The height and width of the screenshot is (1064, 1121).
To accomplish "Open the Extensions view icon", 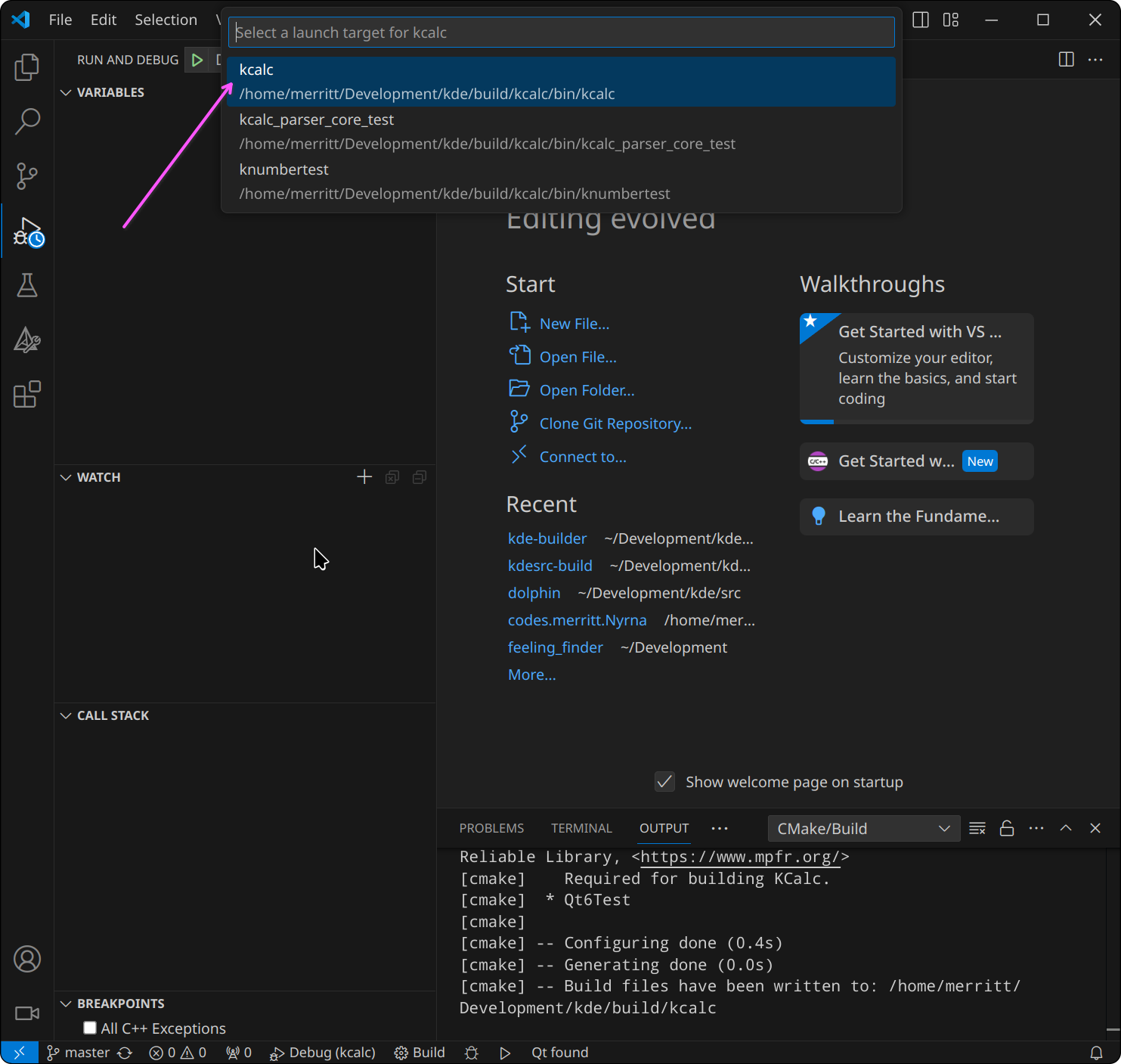I will (x=27, y=395).
